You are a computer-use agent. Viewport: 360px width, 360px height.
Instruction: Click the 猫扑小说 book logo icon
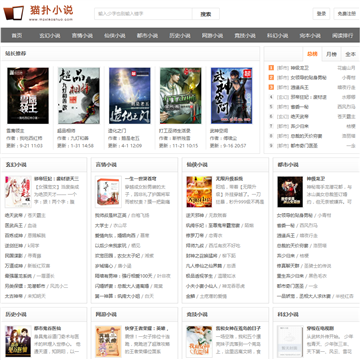pyautogui.click(x=14, y=13)
